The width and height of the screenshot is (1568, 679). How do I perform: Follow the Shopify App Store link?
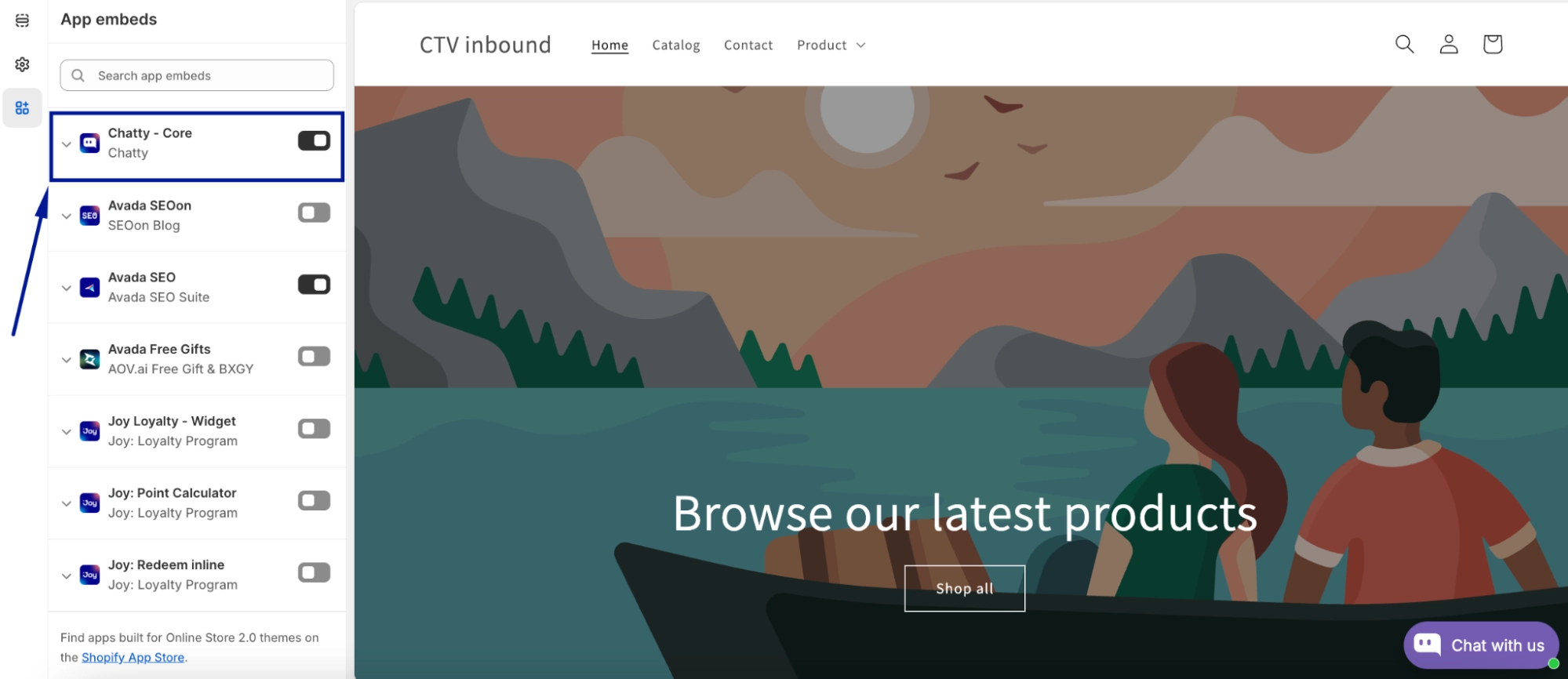click(x=133, y=658)
